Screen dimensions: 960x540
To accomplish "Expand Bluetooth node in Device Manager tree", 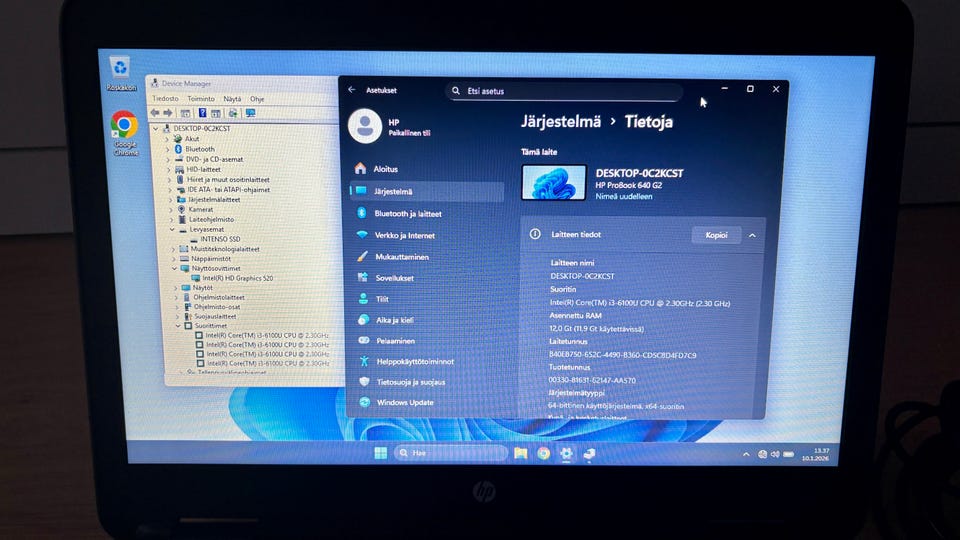I will 167,149.
